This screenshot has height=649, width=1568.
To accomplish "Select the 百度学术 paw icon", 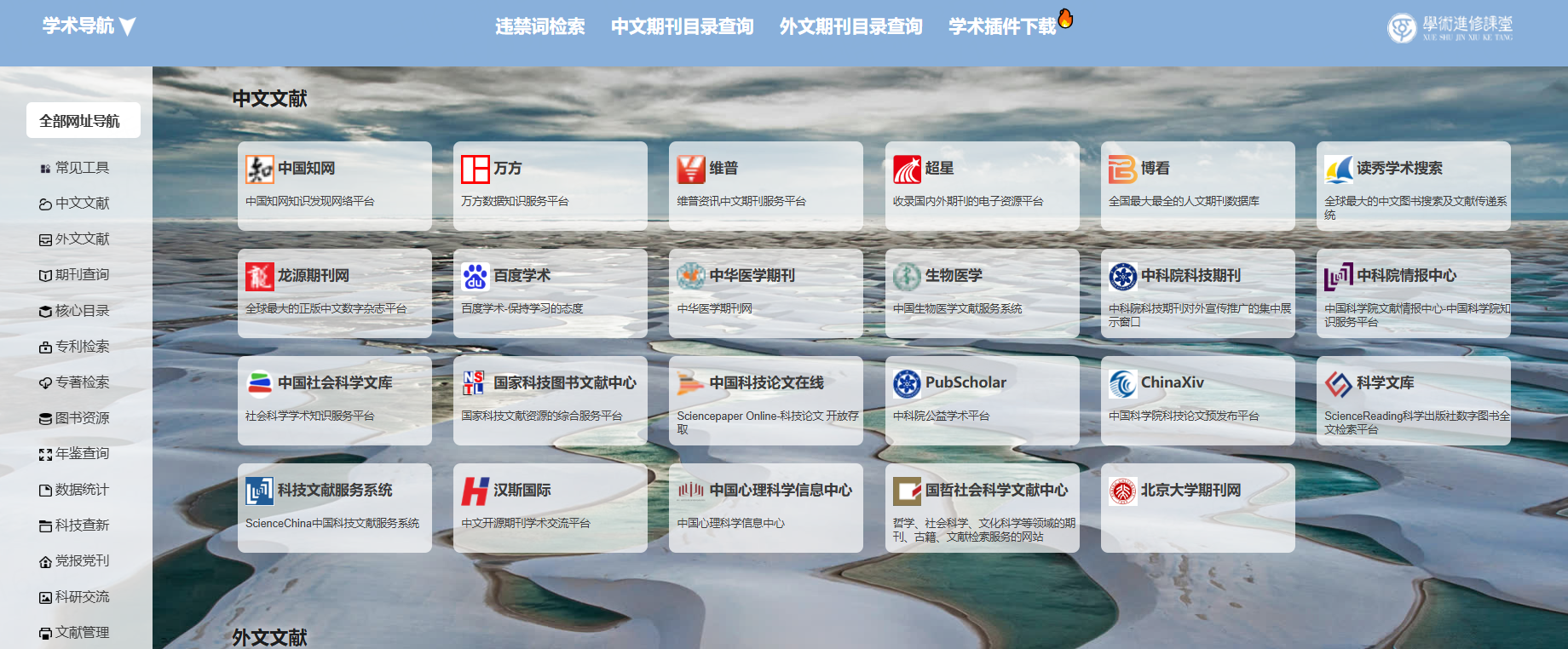I will click(476, 277).
